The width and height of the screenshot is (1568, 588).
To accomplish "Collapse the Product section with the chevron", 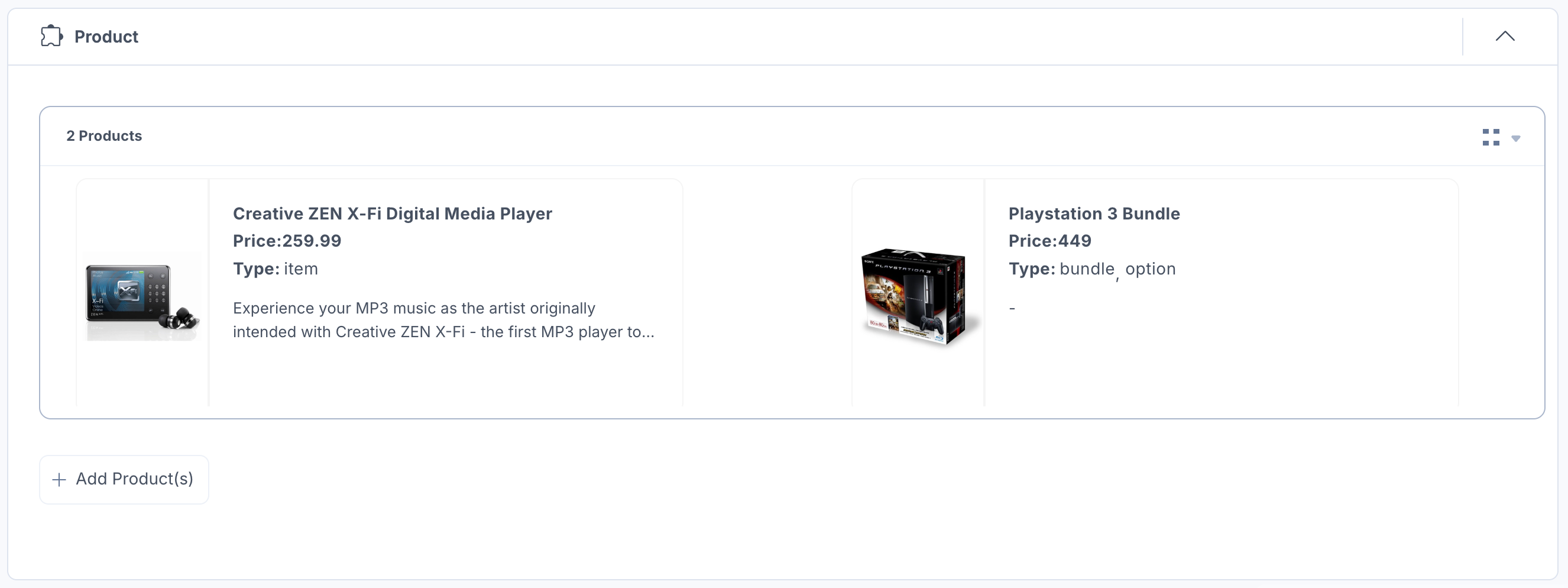I will (x=1505, y=36).
